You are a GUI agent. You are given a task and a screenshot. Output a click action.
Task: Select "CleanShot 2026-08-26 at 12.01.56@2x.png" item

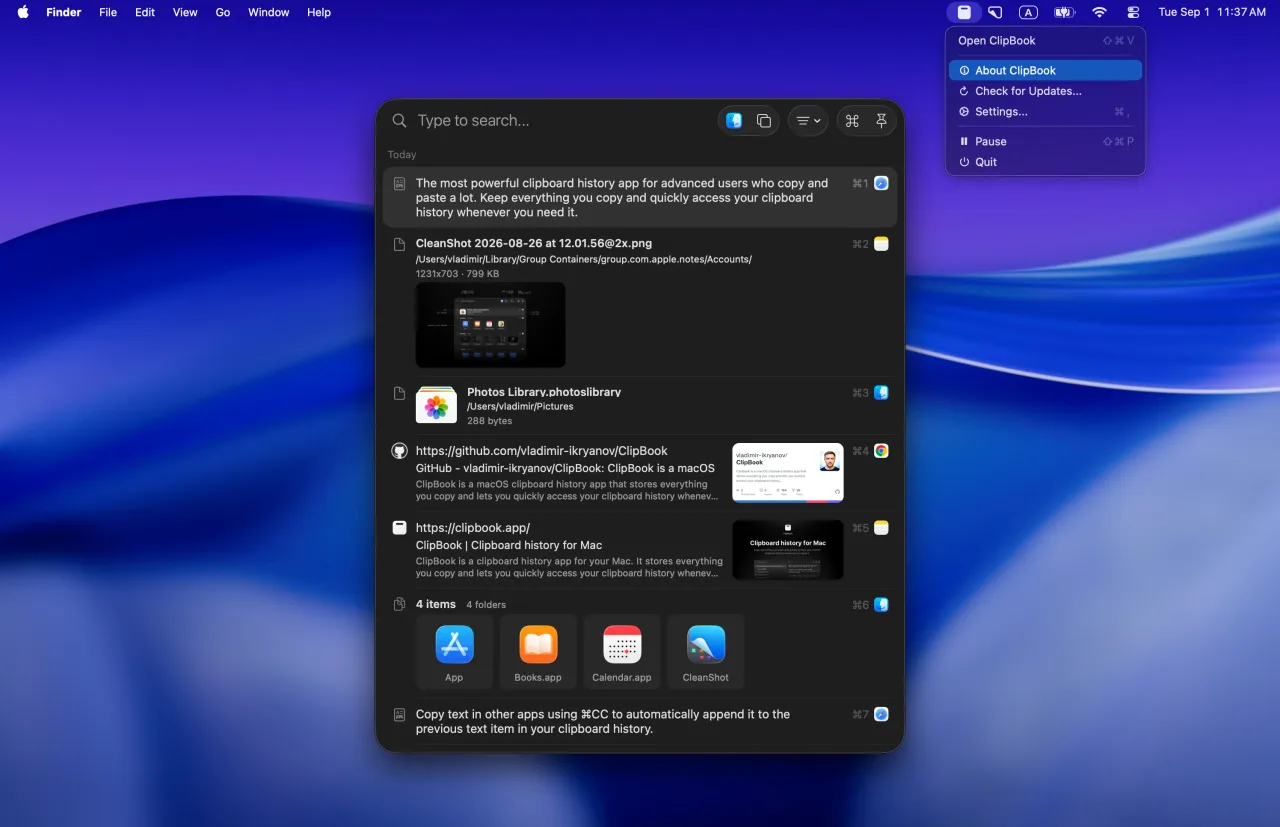640,302
